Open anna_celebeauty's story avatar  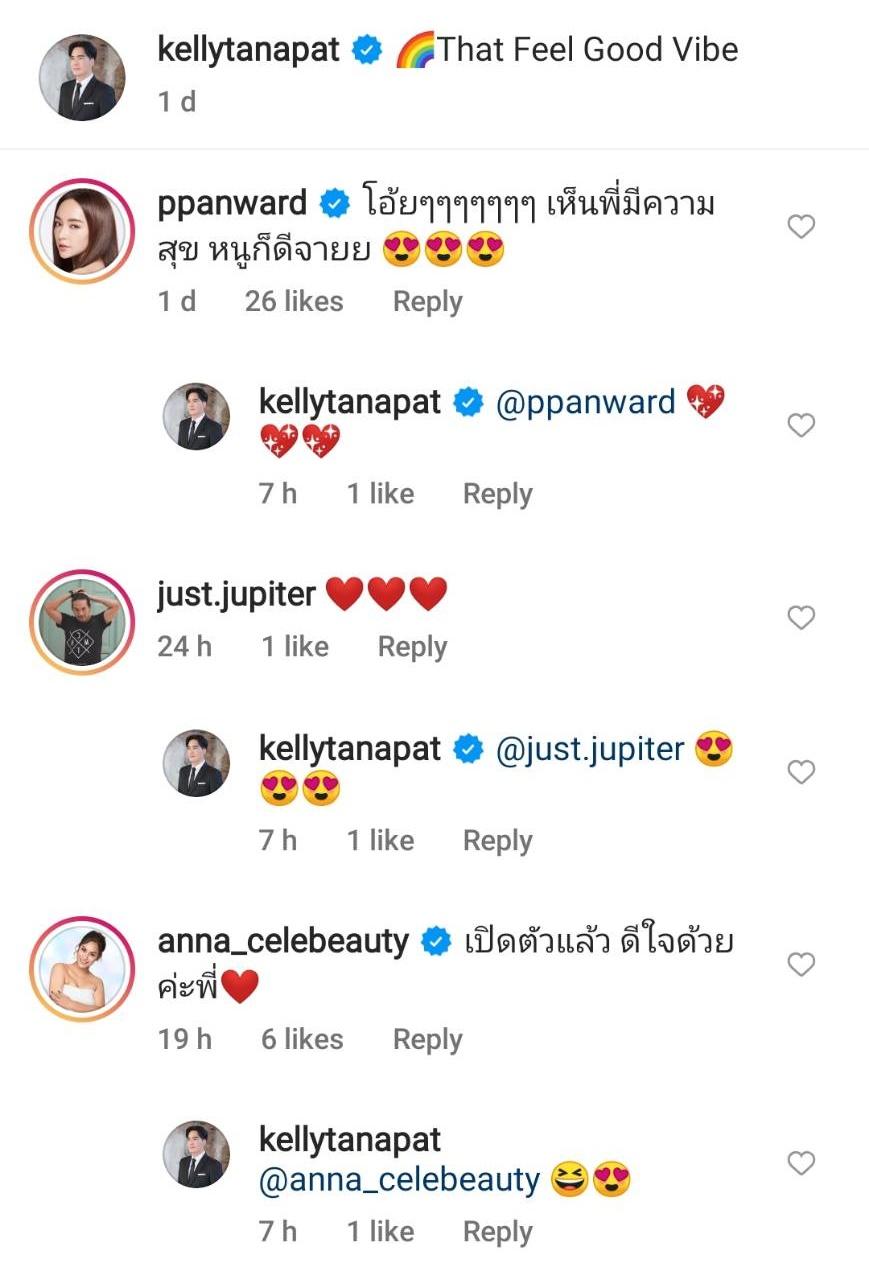[x=82, y=967]
